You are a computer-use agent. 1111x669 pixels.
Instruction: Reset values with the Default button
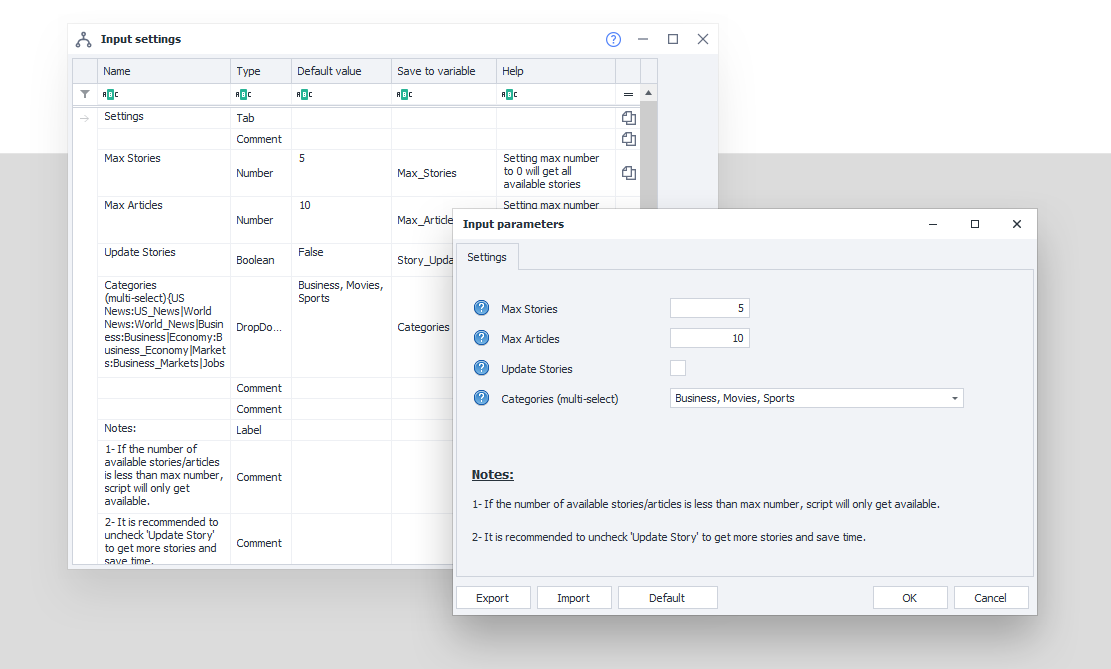pos(667,598)
